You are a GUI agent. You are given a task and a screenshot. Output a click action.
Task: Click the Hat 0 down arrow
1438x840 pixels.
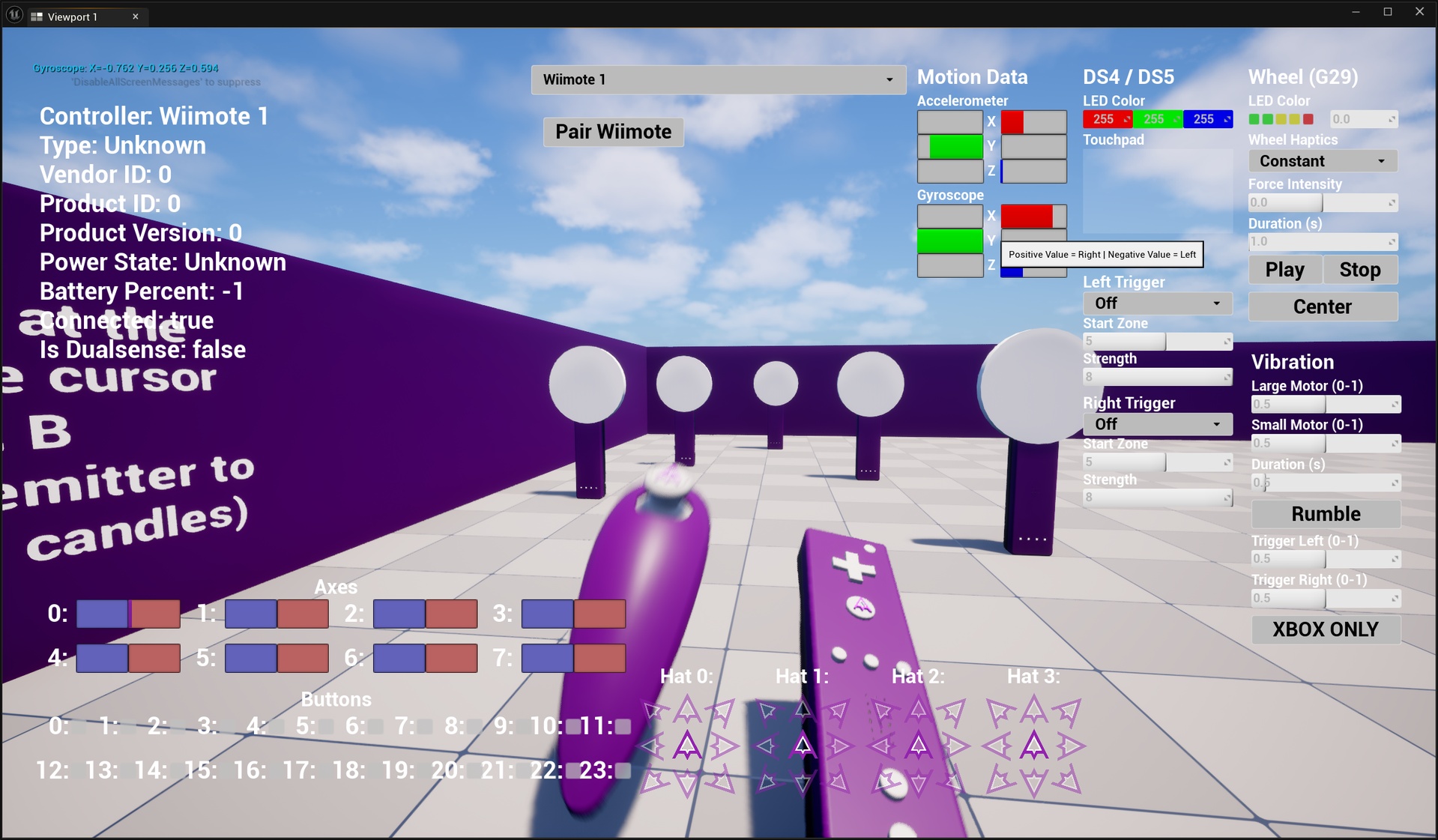click(687, 782)
